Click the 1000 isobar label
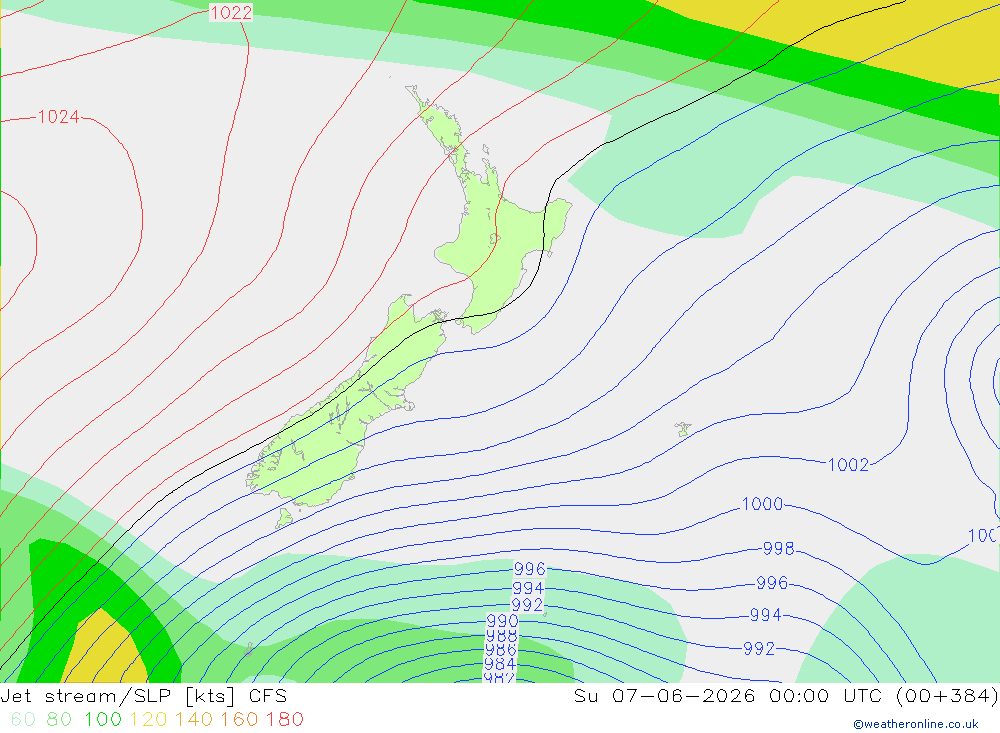The height and width of the screenshot is (733, 1000). (762, 504)
